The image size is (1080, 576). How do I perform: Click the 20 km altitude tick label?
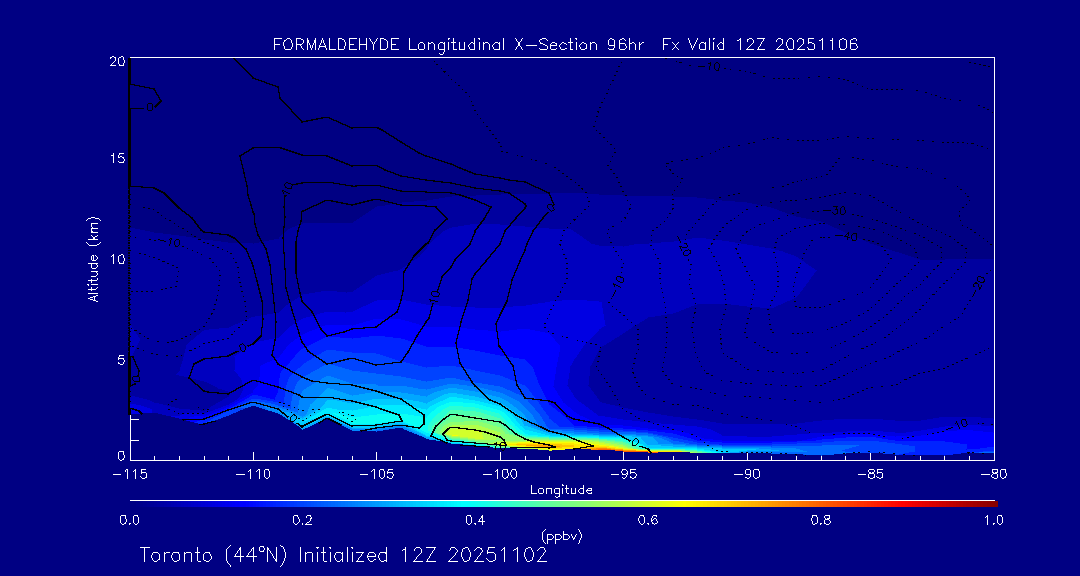[116, 61]
